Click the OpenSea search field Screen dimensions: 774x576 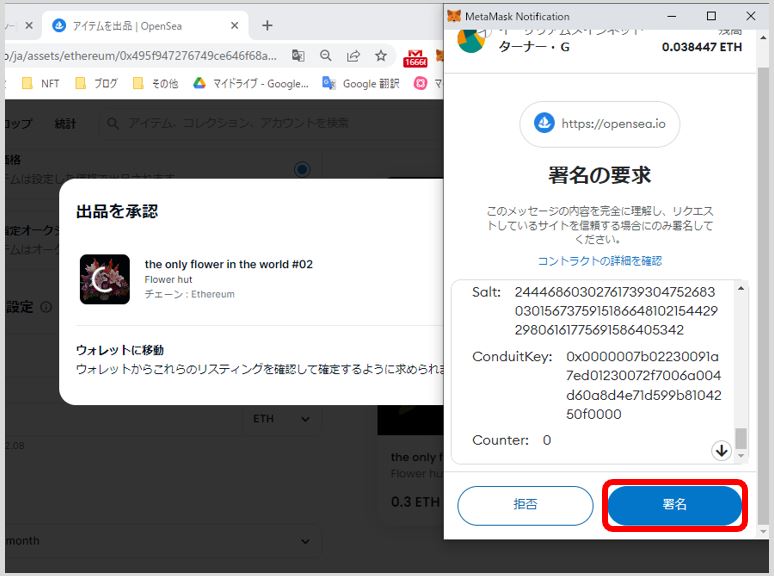click(271, 123)
